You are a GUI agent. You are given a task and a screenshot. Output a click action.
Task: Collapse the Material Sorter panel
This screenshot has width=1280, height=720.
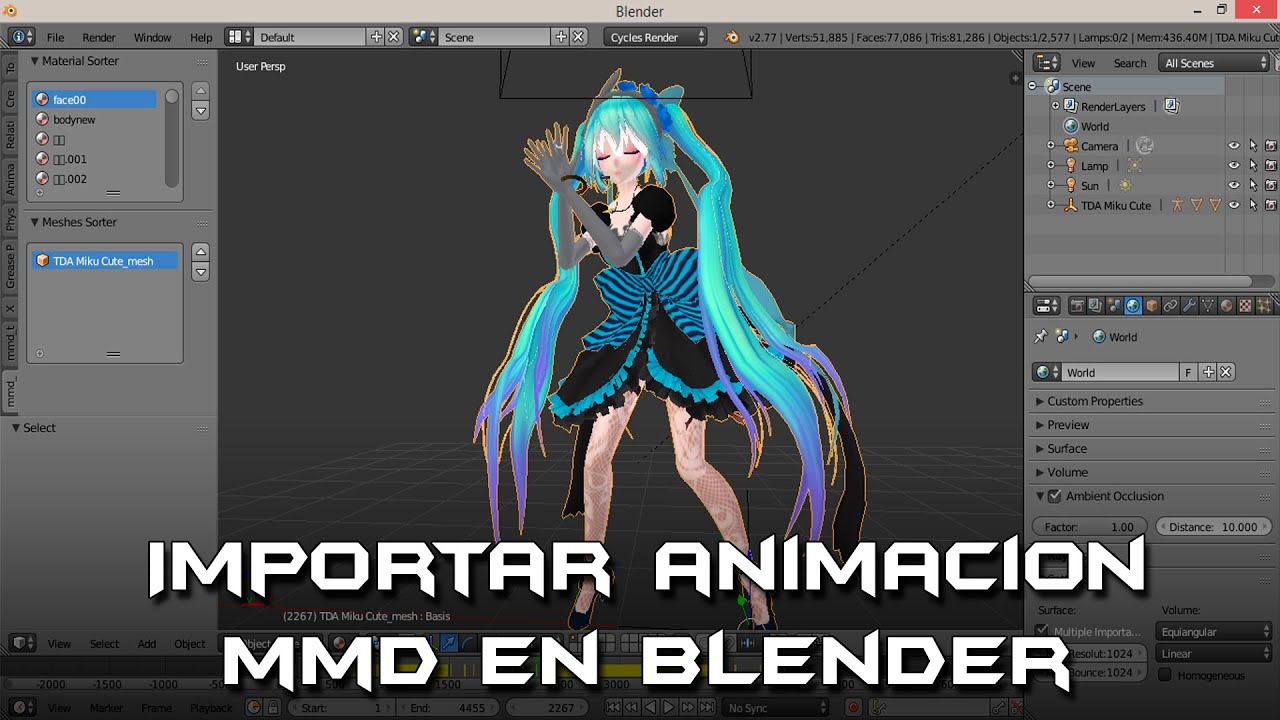pyautogui.click(x=34, y=61)
